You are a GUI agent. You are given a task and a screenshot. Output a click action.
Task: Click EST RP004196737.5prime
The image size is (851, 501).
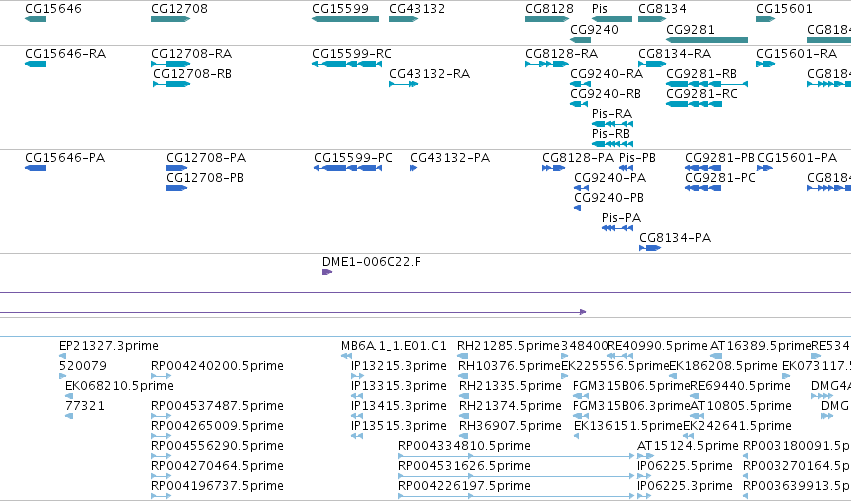coord(217,486)
